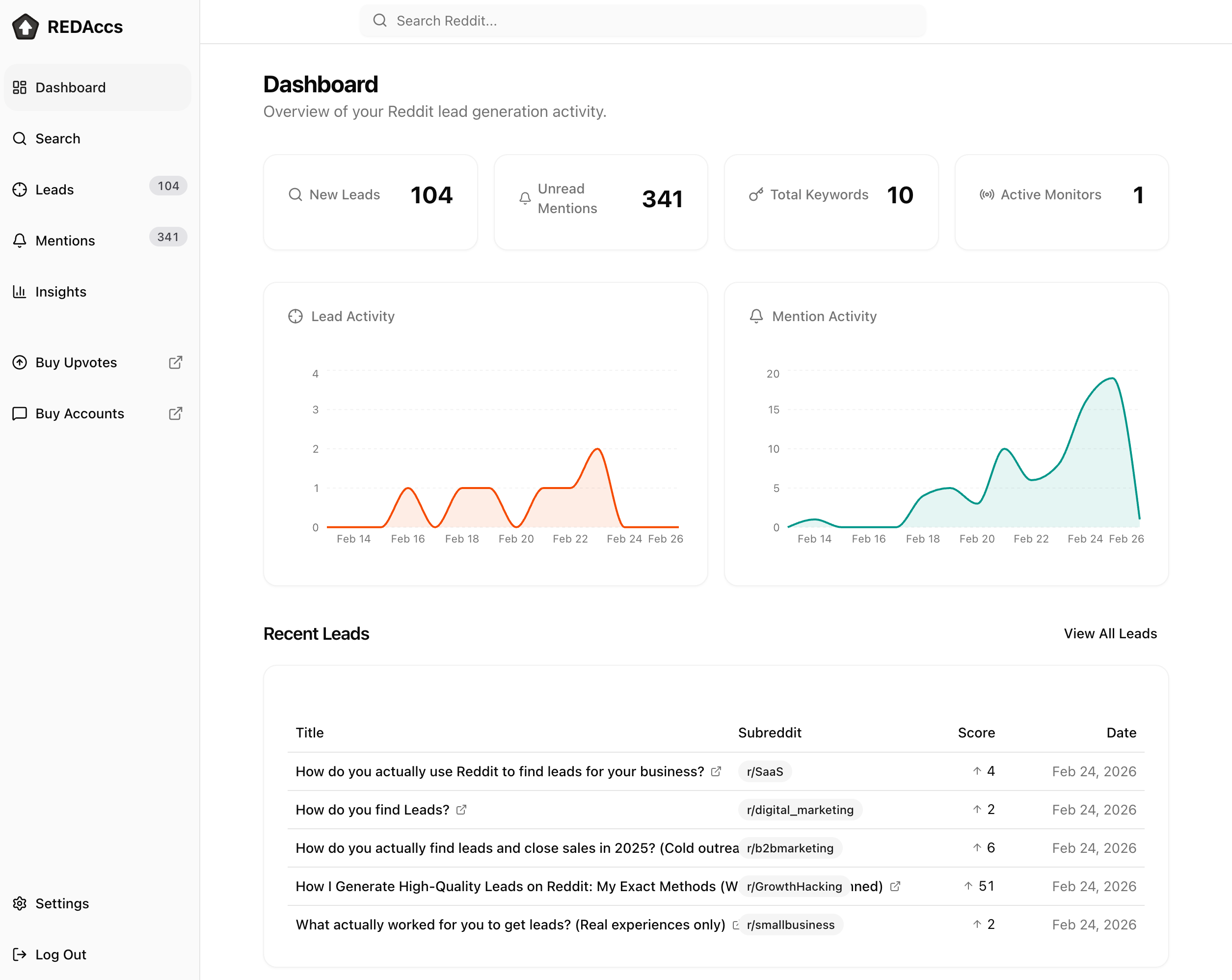This screenshot has height=980, width=1232.
Task: Select Search in the sidebar
Action: click(x=58, y=138)
